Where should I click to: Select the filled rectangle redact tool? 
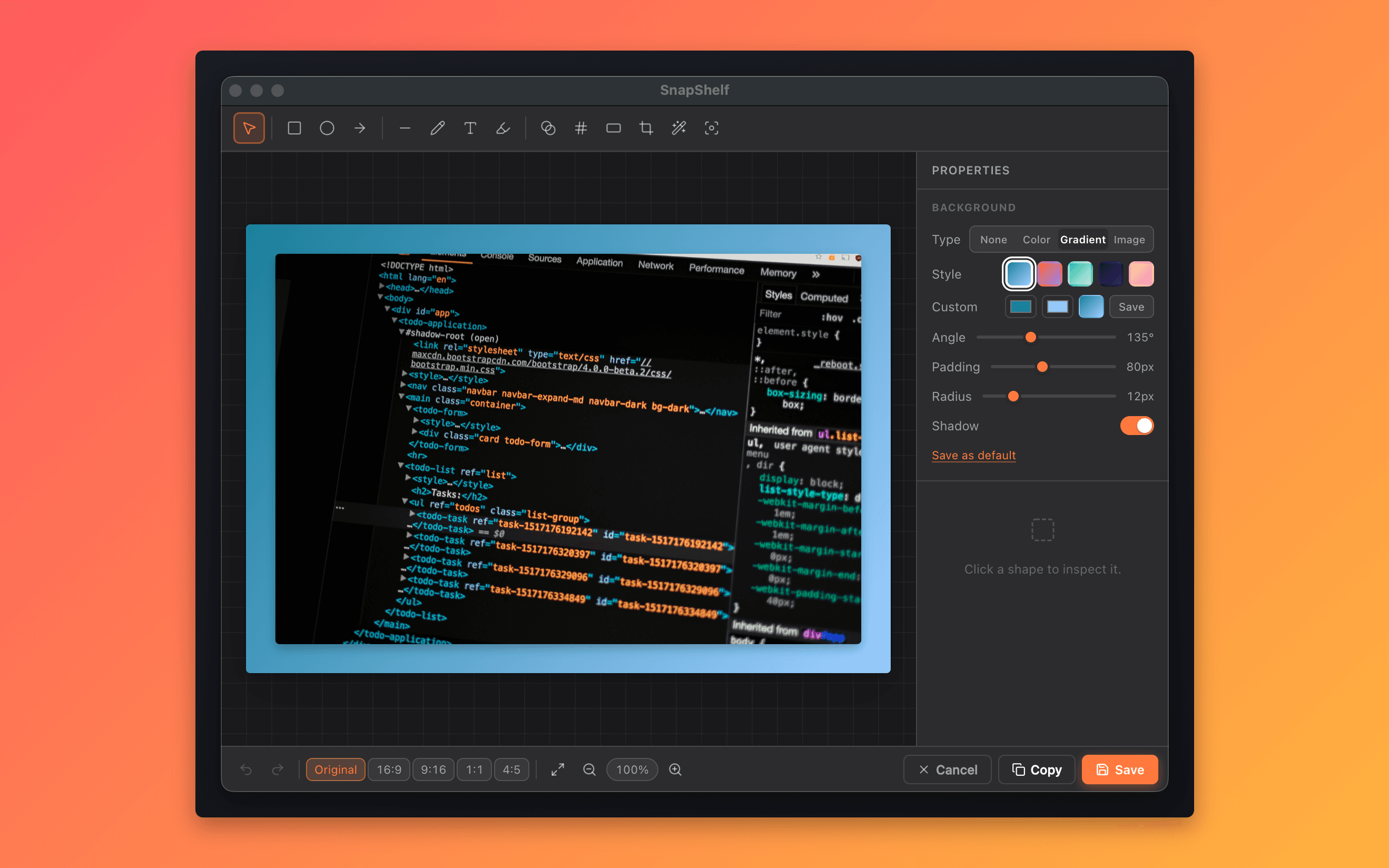click(x=614, y=128)
